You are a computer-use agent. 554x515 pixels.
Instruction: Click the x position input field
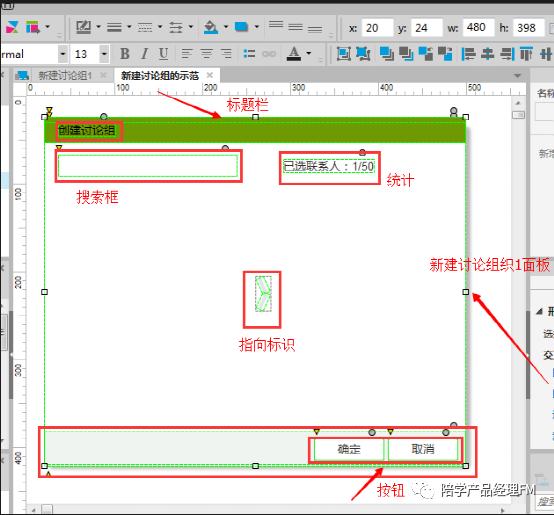point(377,28)
